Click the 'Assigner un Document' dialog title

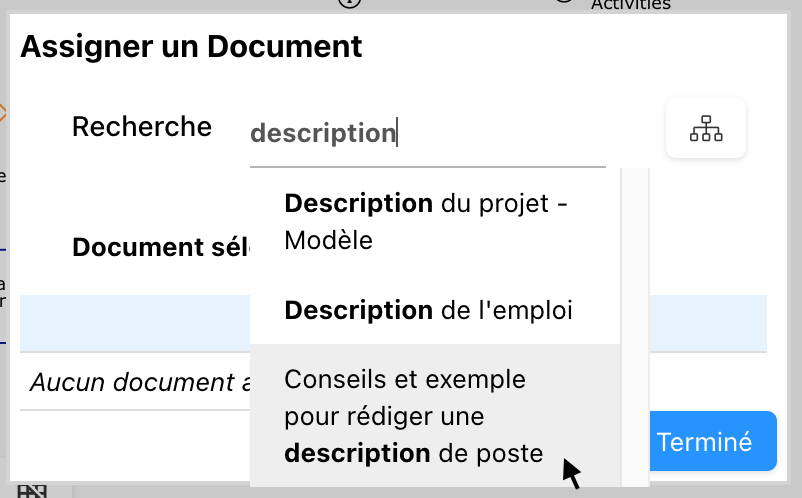click(x=191, y=46)
